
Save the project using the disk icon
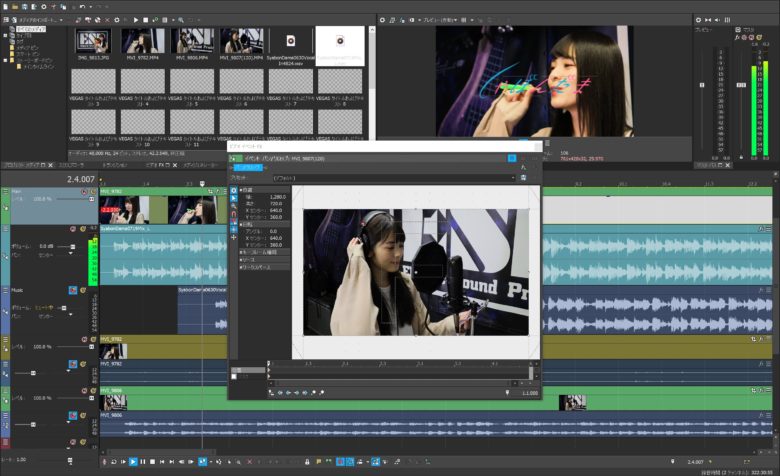coord(24,6)
